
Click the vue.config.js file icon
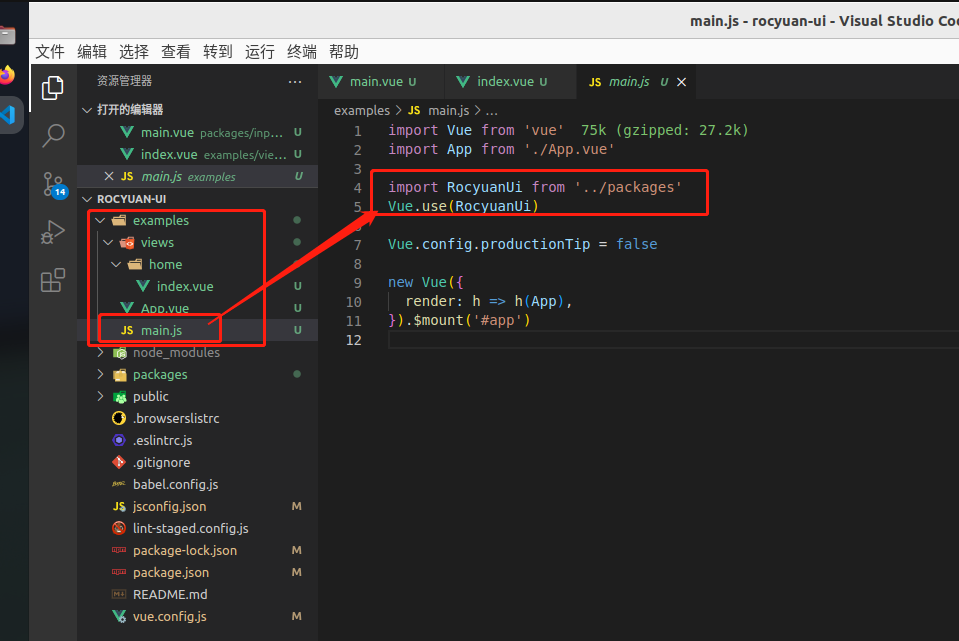tap(119, 617)
